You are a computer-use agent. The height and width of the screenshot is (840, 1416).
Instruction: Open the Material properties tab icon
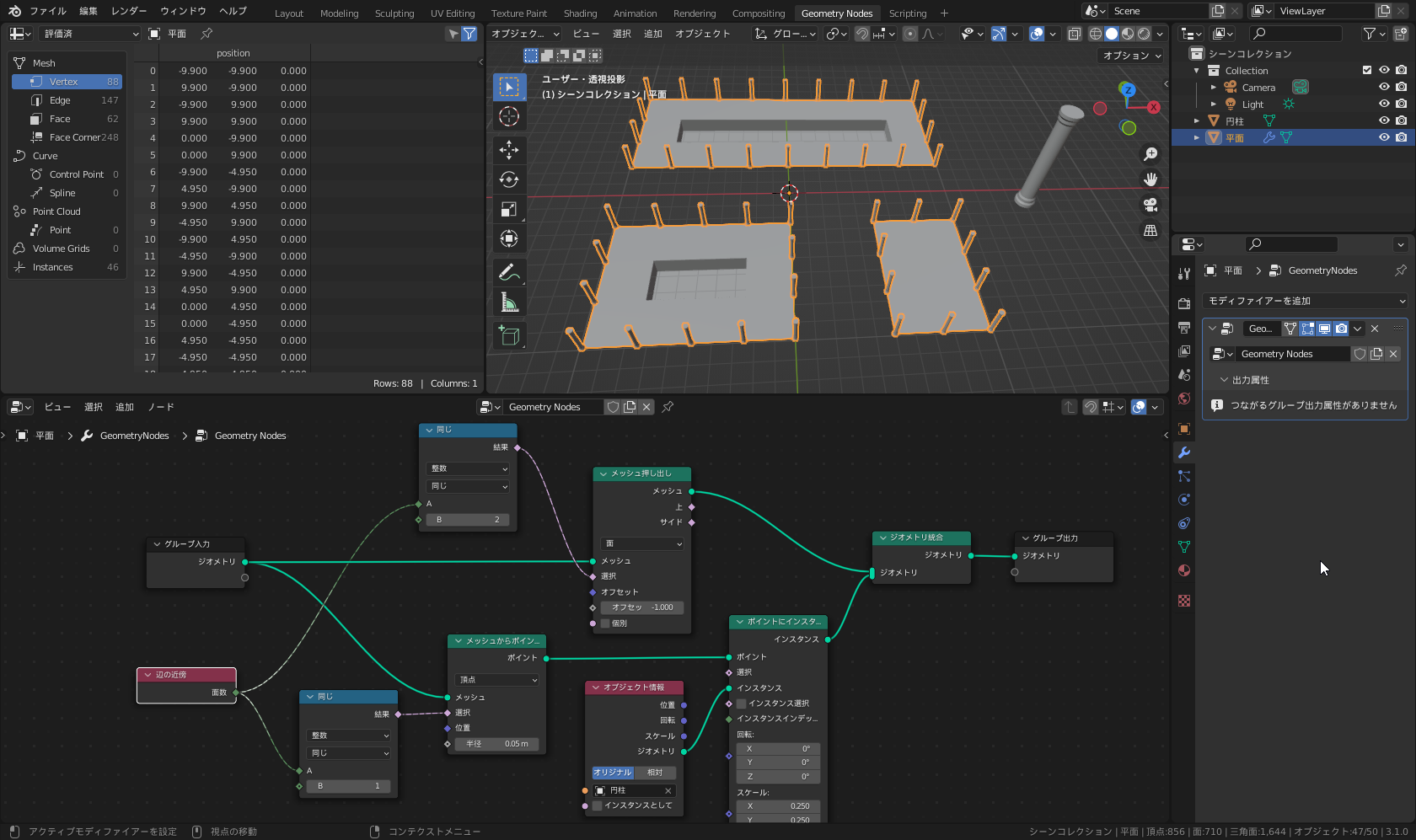click(x=1184, y=570)
